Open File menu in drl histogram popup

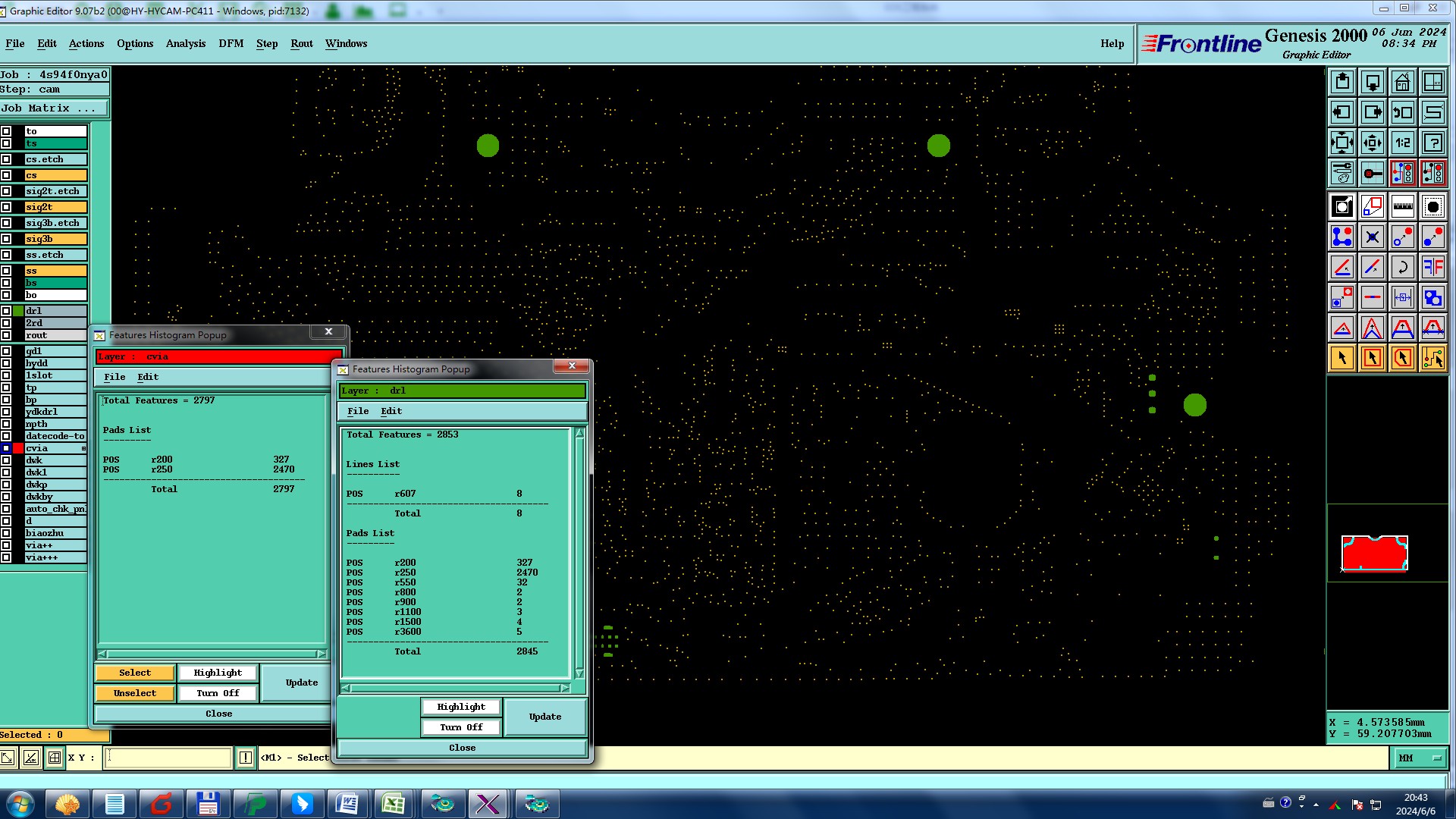[358, 411]
